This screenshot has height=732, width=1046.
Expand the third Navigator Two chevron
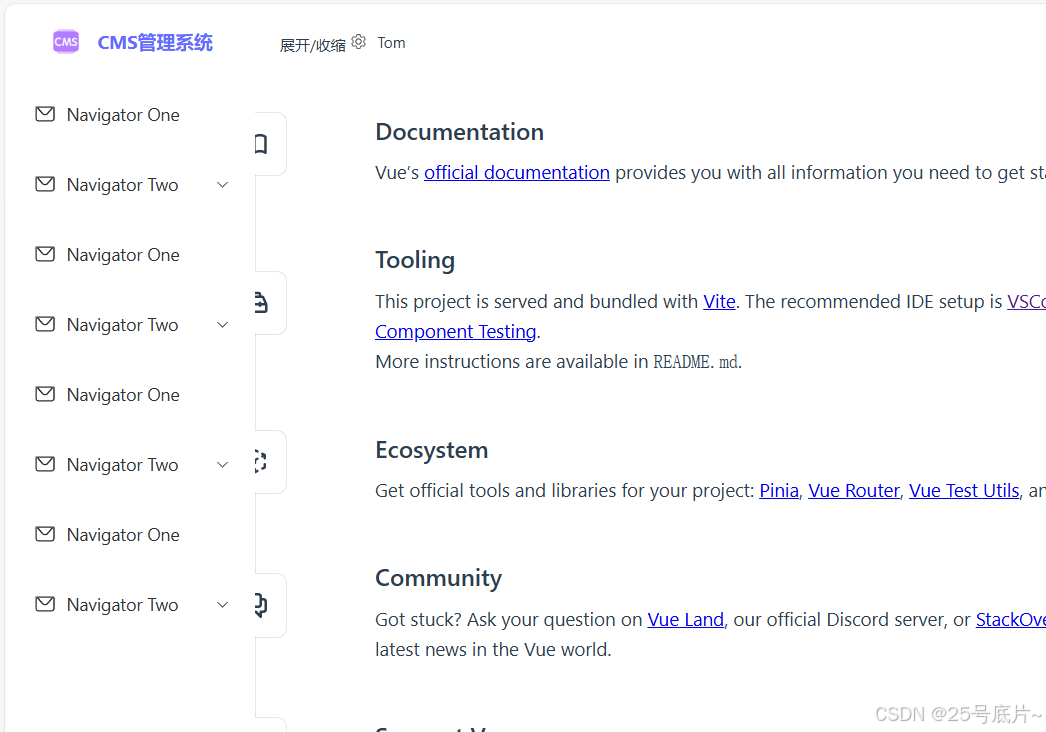click(223, 465)
